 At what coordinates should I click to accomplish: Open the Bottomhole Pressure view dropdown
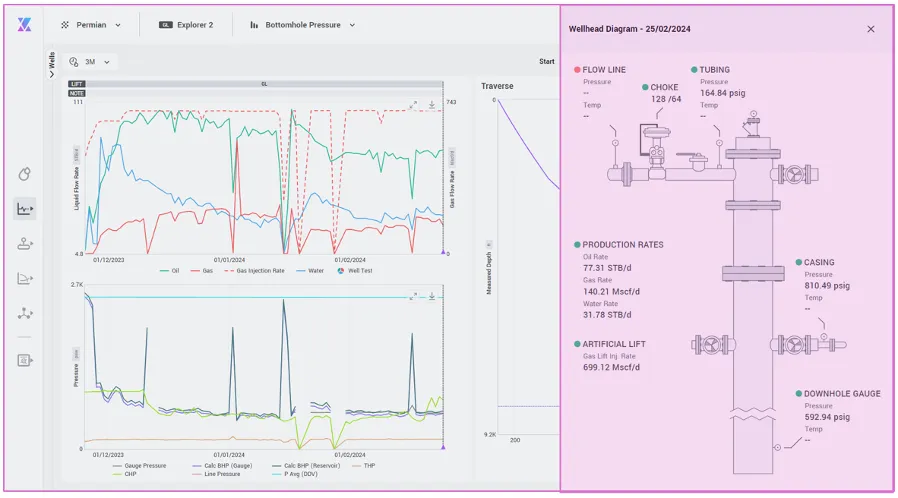[x=302, y=25]
